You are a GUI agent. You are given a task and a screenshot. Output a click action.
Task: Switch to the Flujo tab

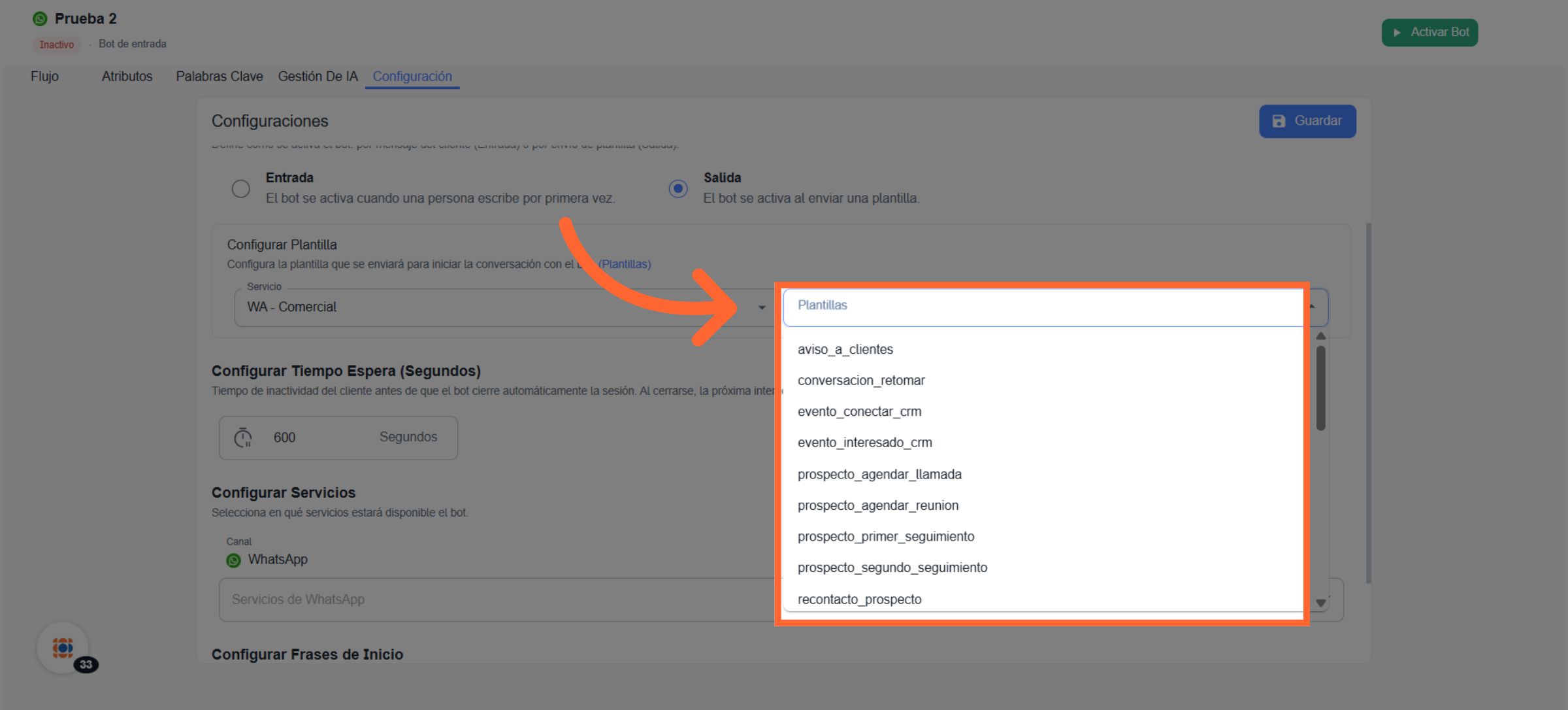(x=44, y=76)
